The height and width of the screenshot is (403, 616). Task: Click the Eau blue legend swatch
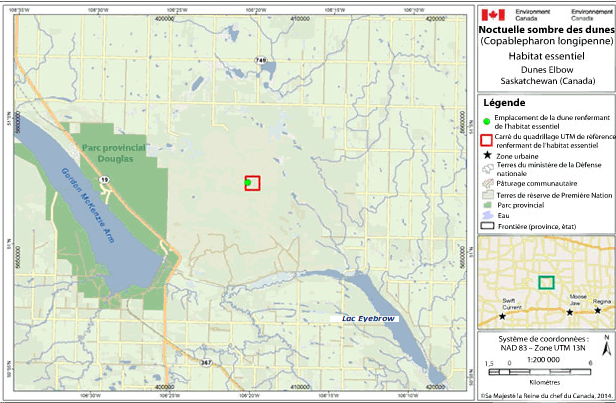[x=489, y=215]
